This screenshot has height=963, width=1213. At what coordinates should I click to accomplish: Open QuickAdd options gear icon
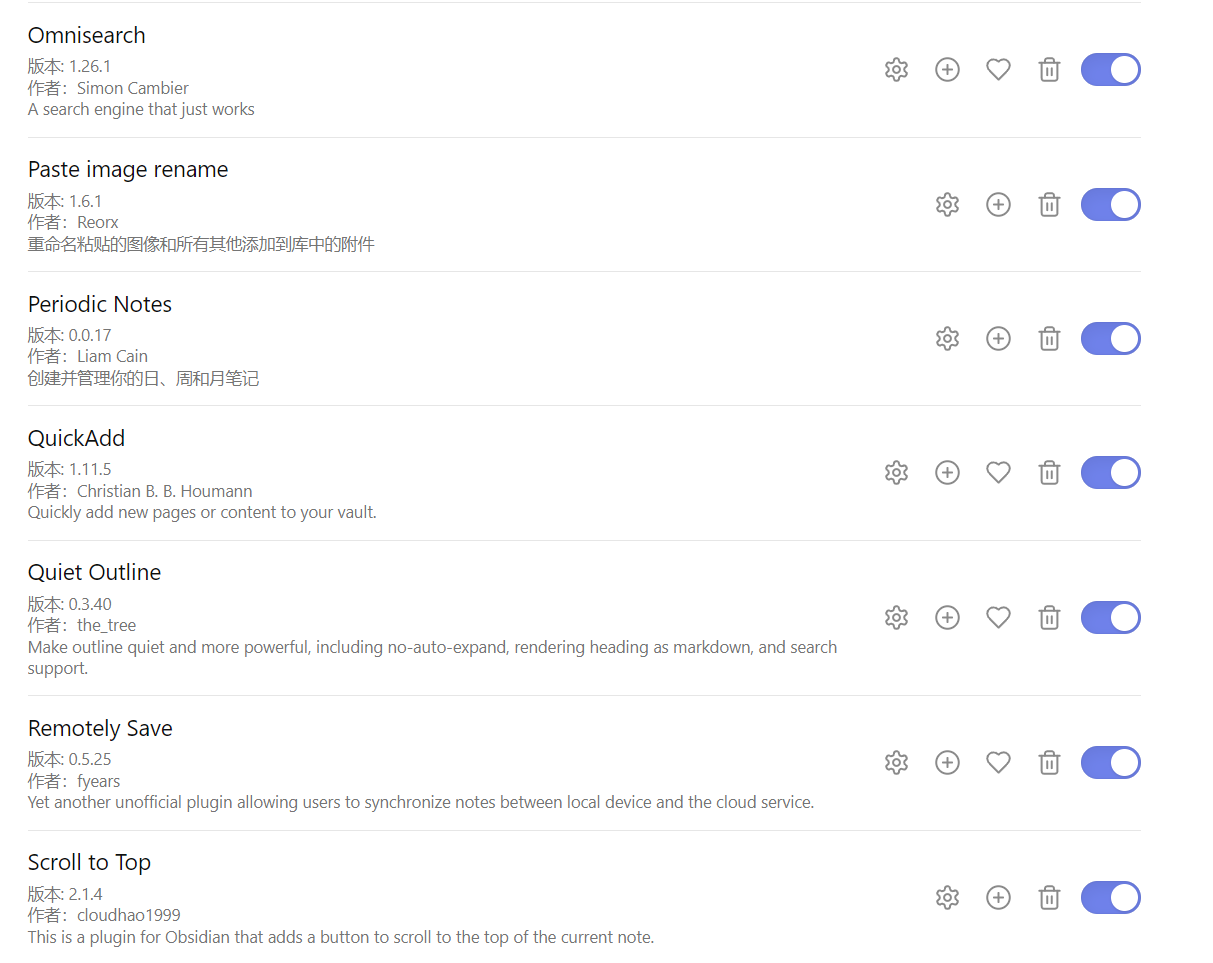pos(896,473)
